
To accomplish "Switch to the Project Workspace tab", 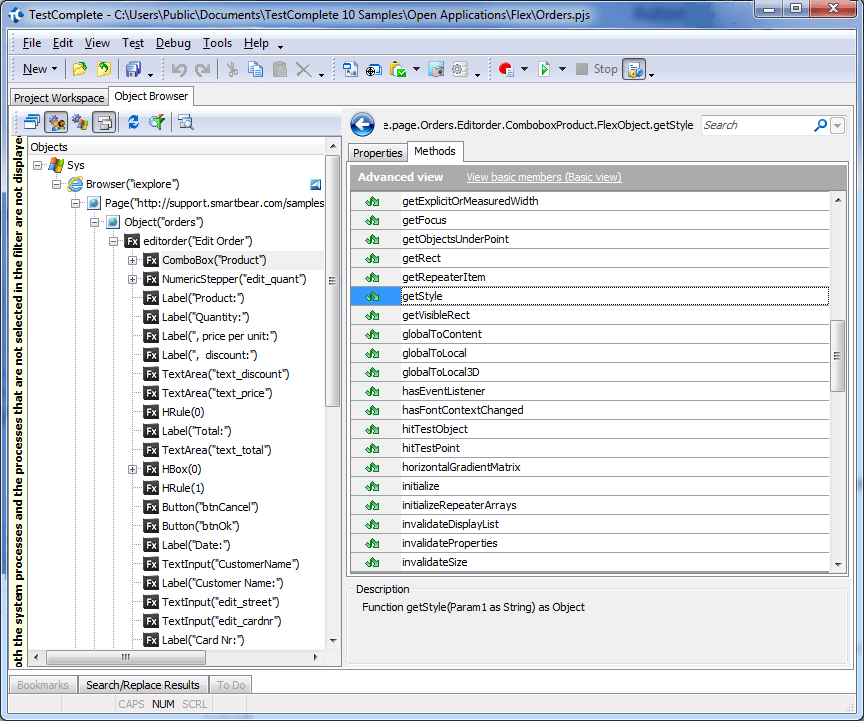I will (58, 97).
